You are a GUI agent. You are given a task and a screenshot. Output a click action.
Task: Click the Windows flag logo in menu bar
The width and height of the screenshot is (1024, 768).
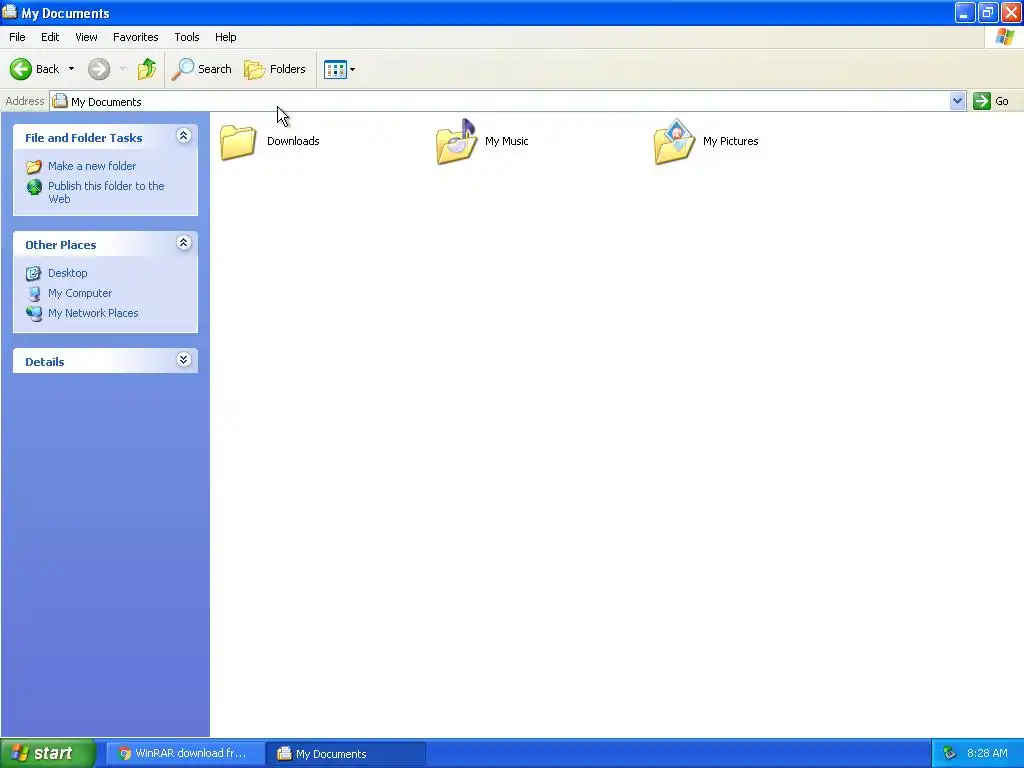1004,37
